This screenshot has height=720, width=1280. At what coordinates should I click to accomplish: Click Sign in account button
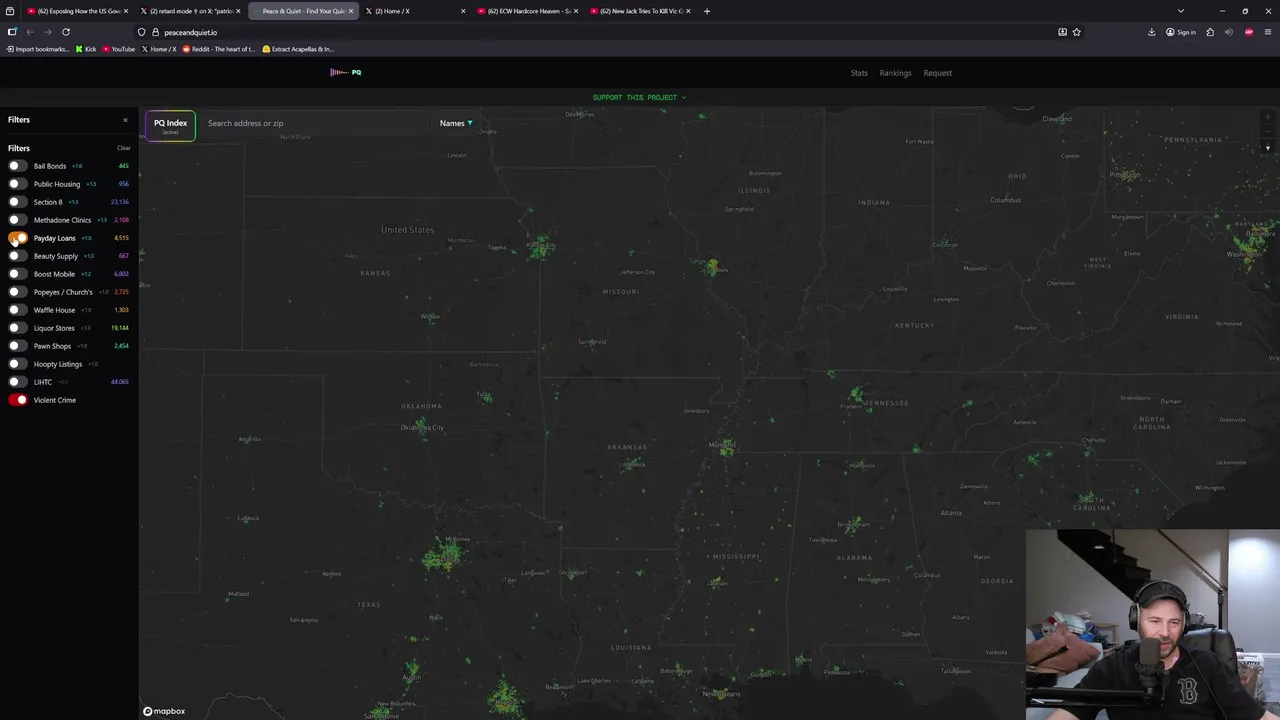[x=1181, y=32]
